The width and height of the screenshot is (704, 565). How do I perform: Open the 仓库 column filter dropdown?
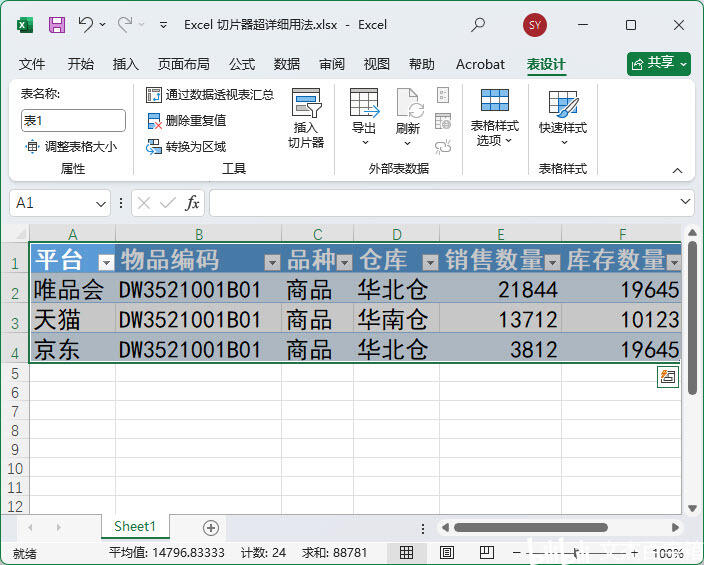pos(429,262)
